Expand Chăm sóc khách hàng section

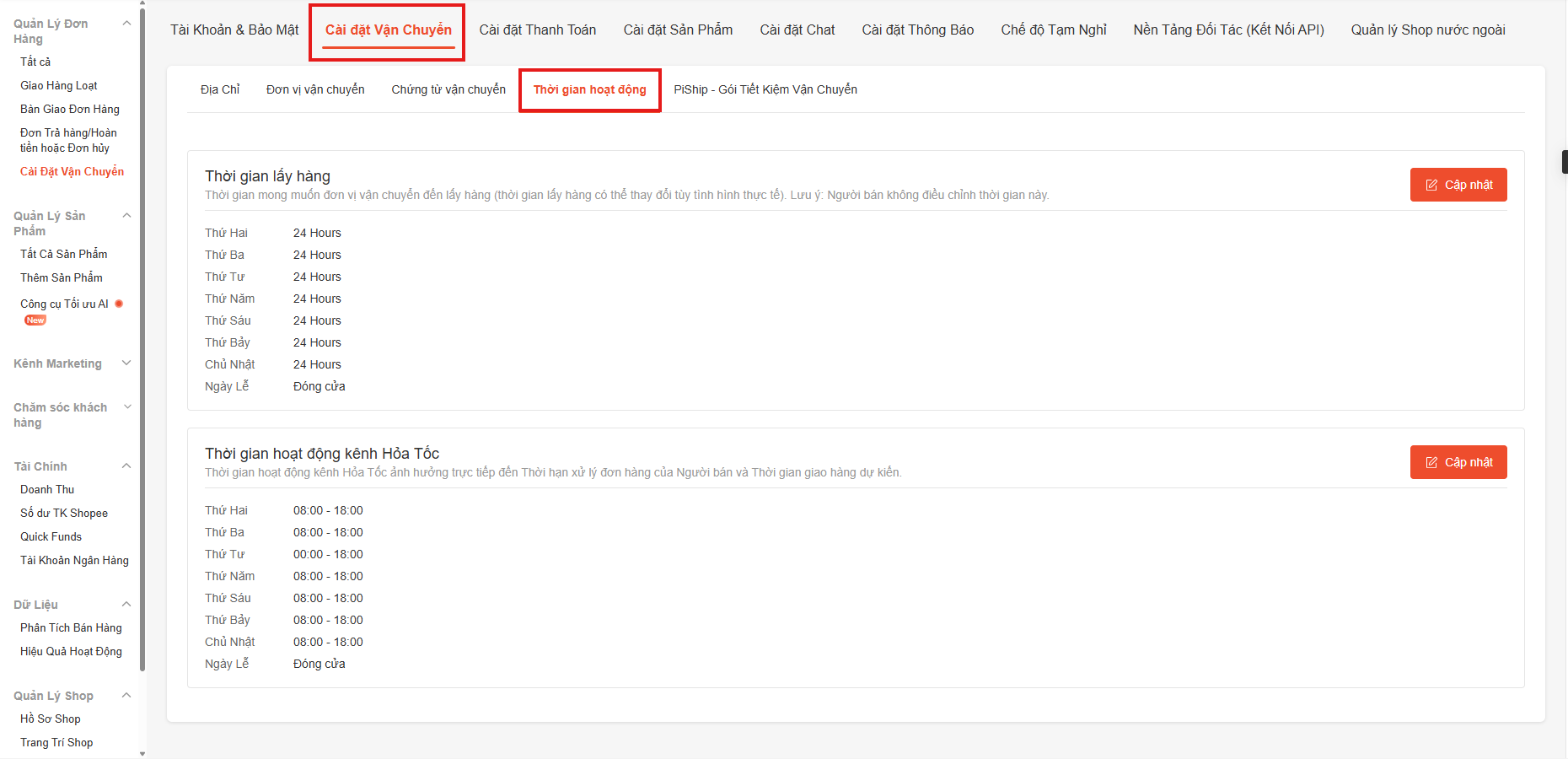(127, 407)
